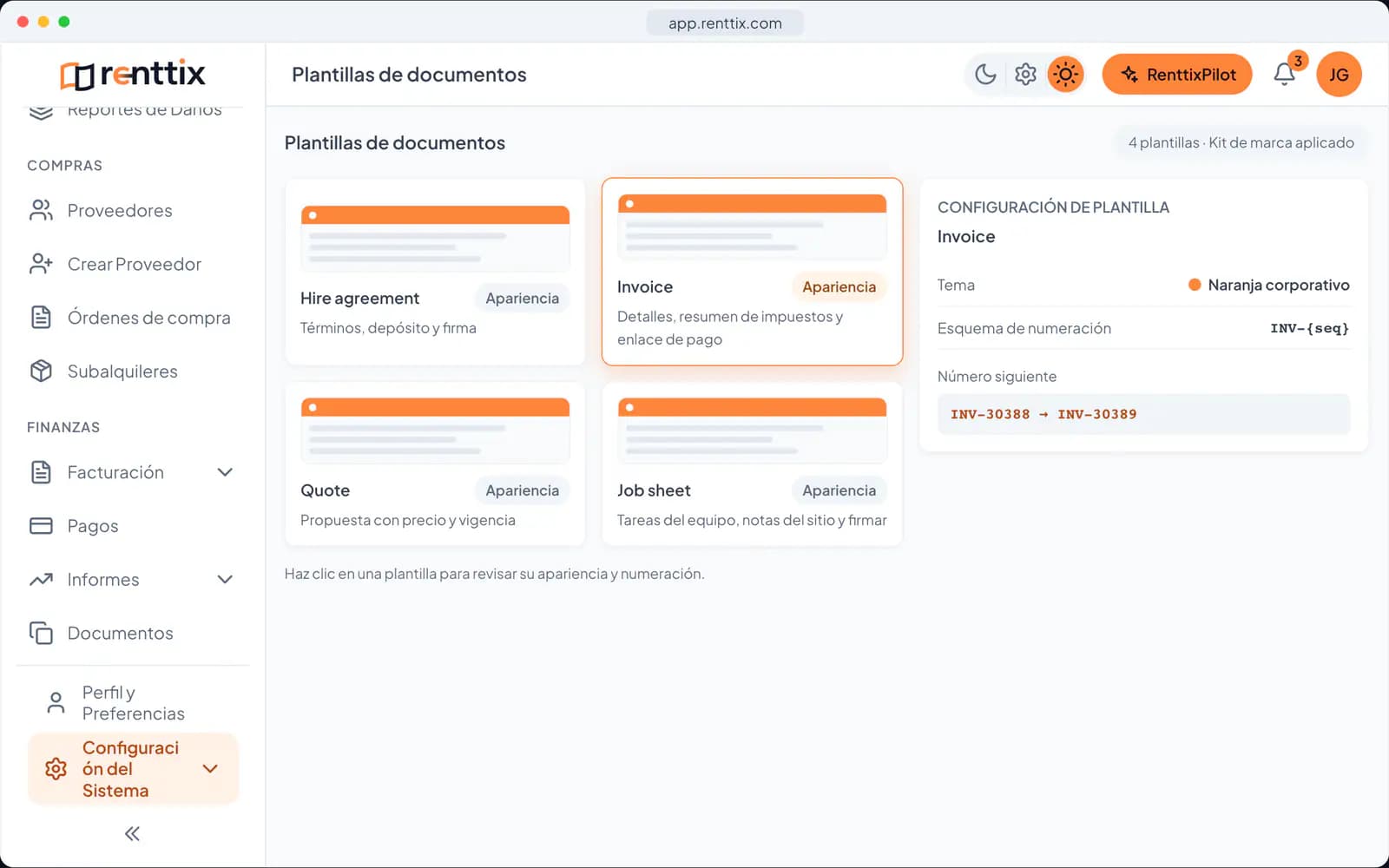Click the Perfil y Preferencias user icon
This screenshot has width=1389, height=868.
pyautogui.click(x=56, y=703)
